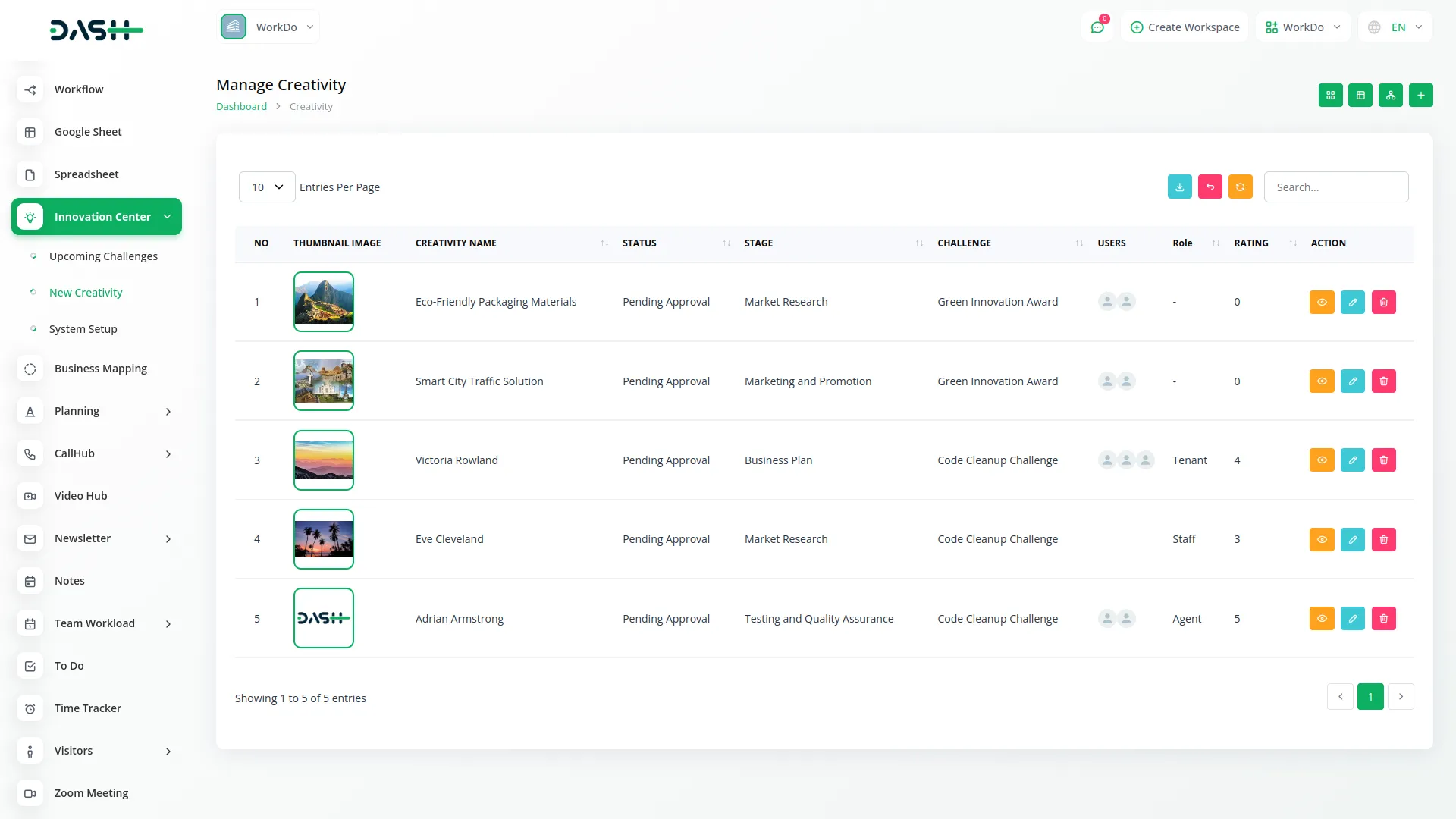
Task: Open the EN language dropdown
Action: click(x=1396, y=27)
